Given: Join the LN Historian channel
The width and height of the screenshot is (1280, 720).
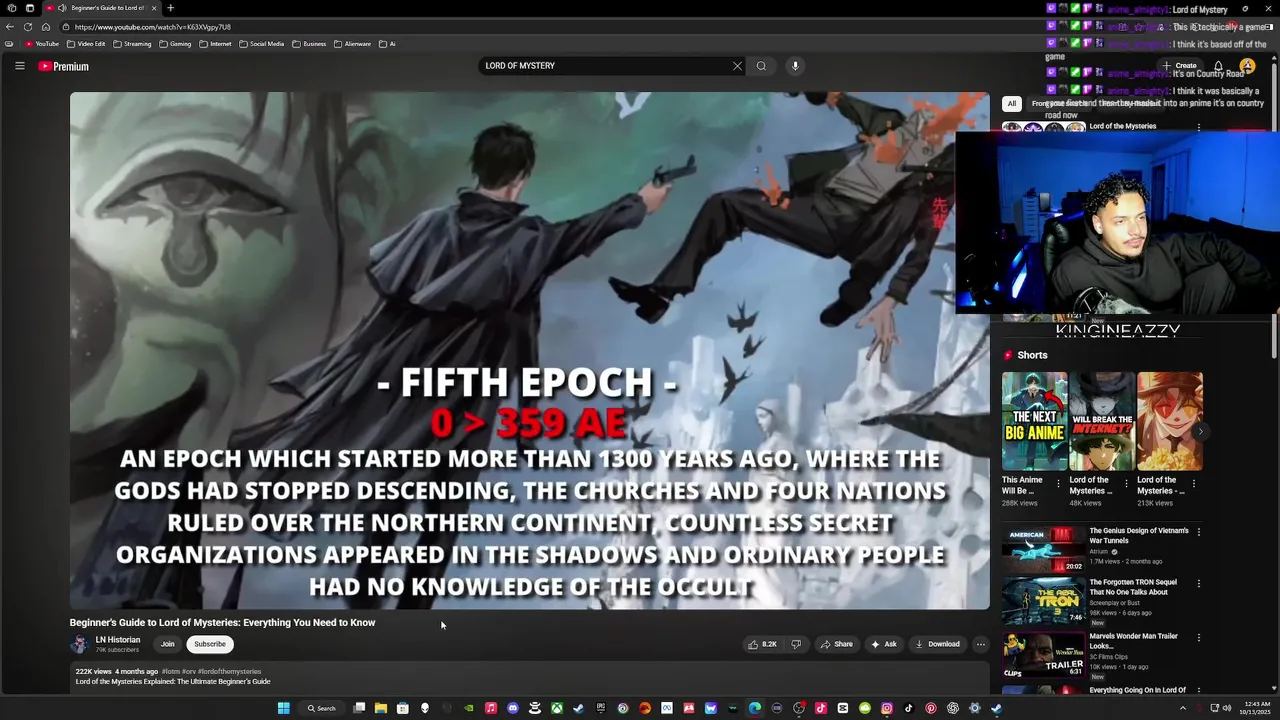Looking at the screenshot, I should [x=167, y=644].
